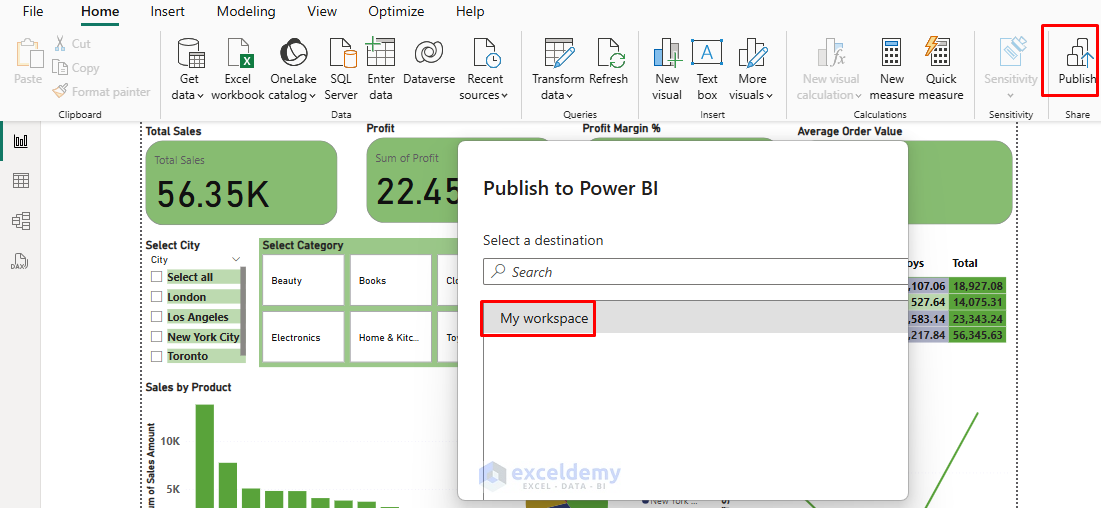Screen dimensions: 1101x508
Task: Click the 23,343.24 total cell
Action: 977,318
